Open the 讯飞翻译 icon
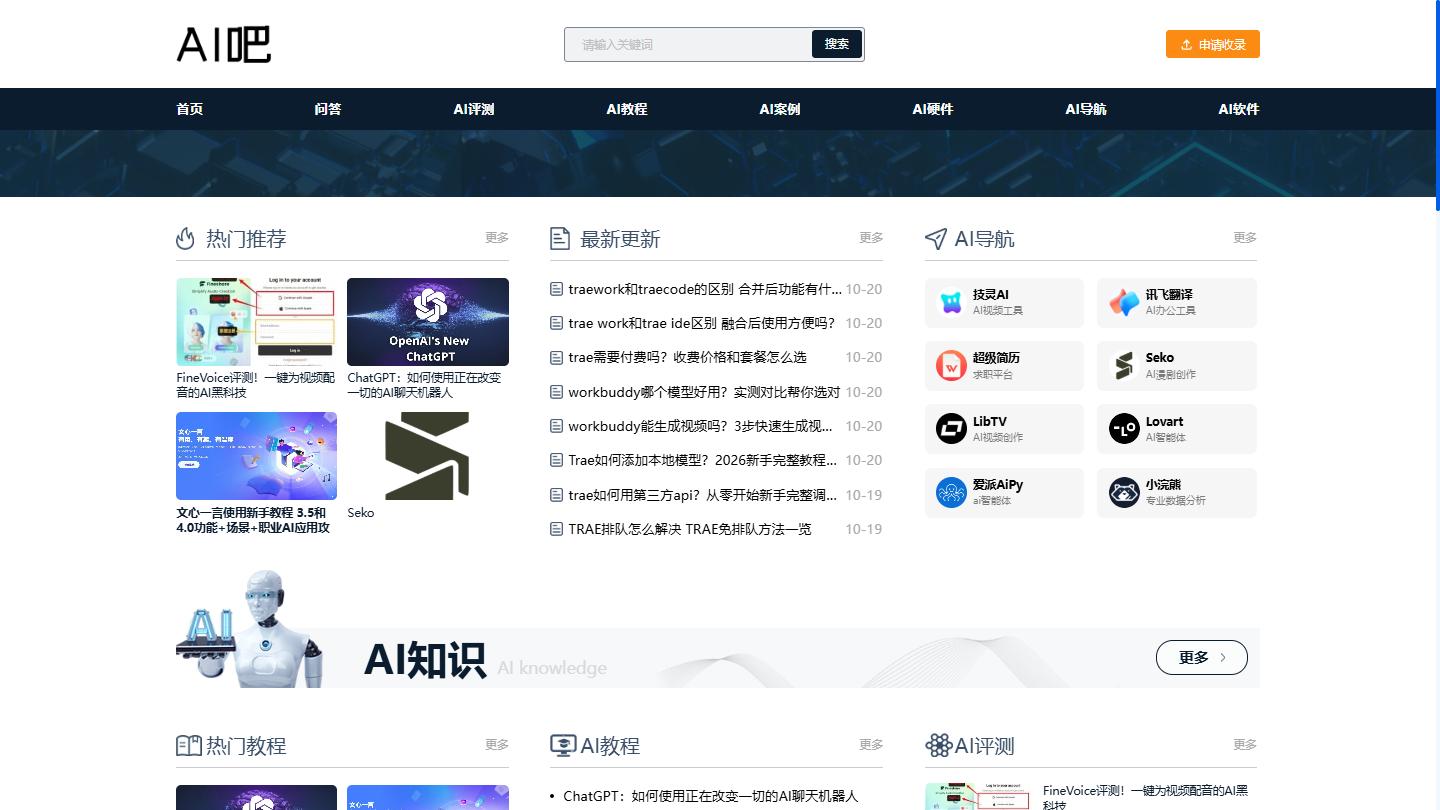This screenshot has width=1440, height=810. (x=1124, y=302)
